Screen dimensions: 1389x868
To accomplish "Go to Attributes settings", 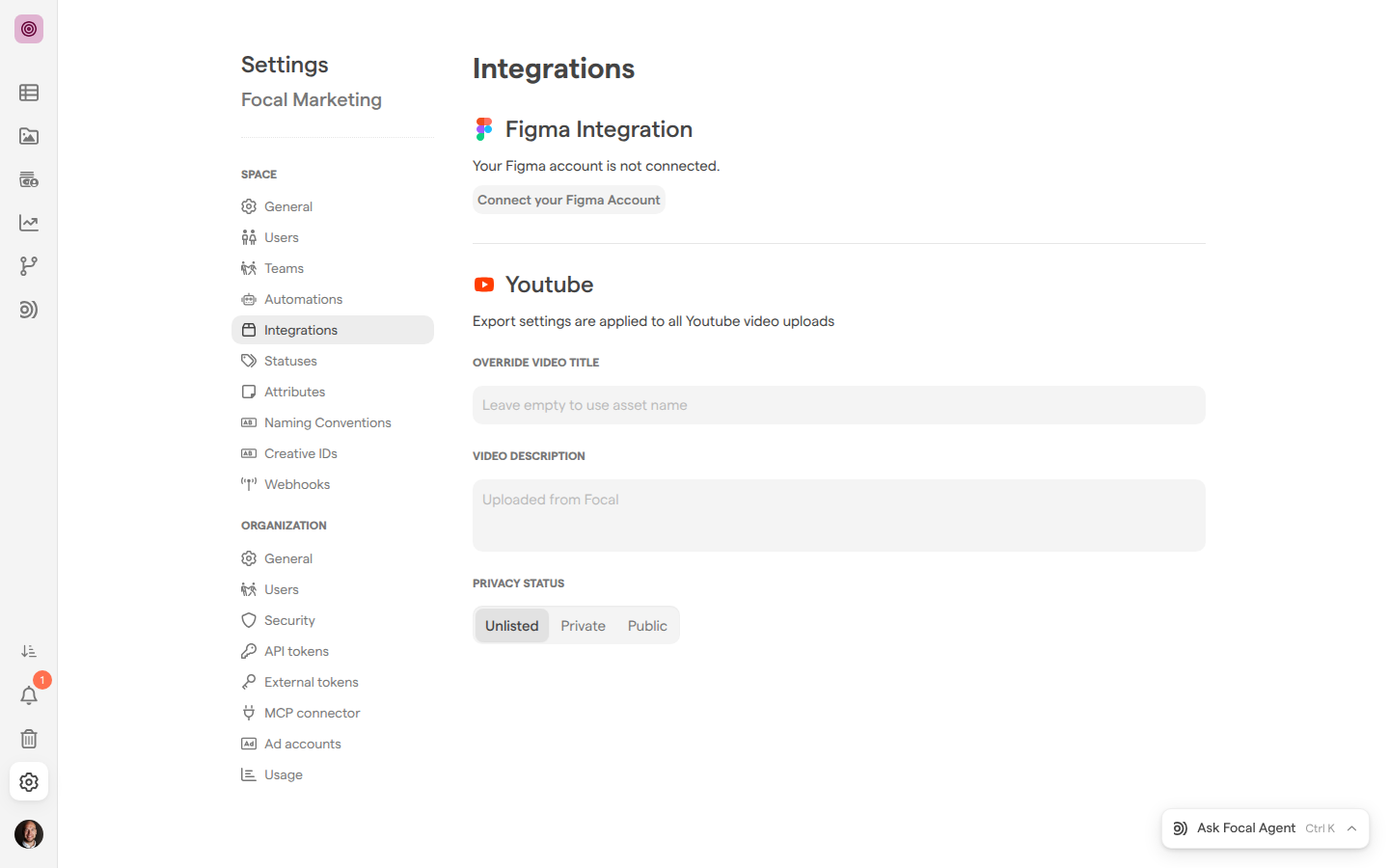I will tap(333, 392).
